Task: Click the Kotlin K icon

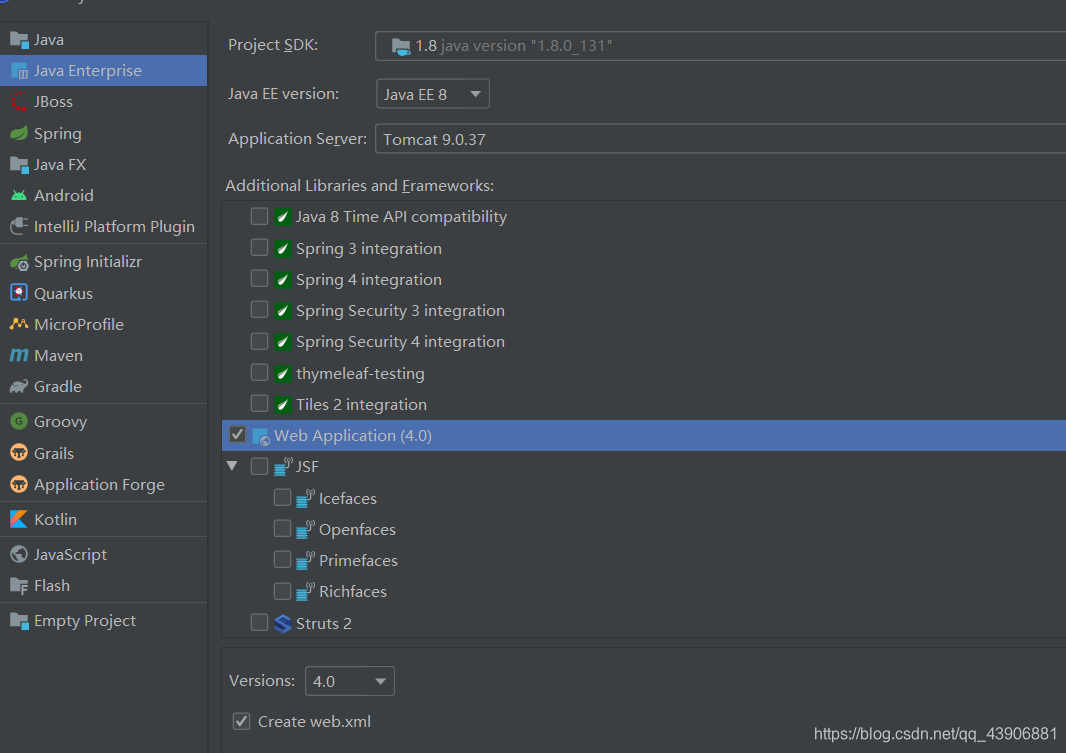Action: coord(19,519)
